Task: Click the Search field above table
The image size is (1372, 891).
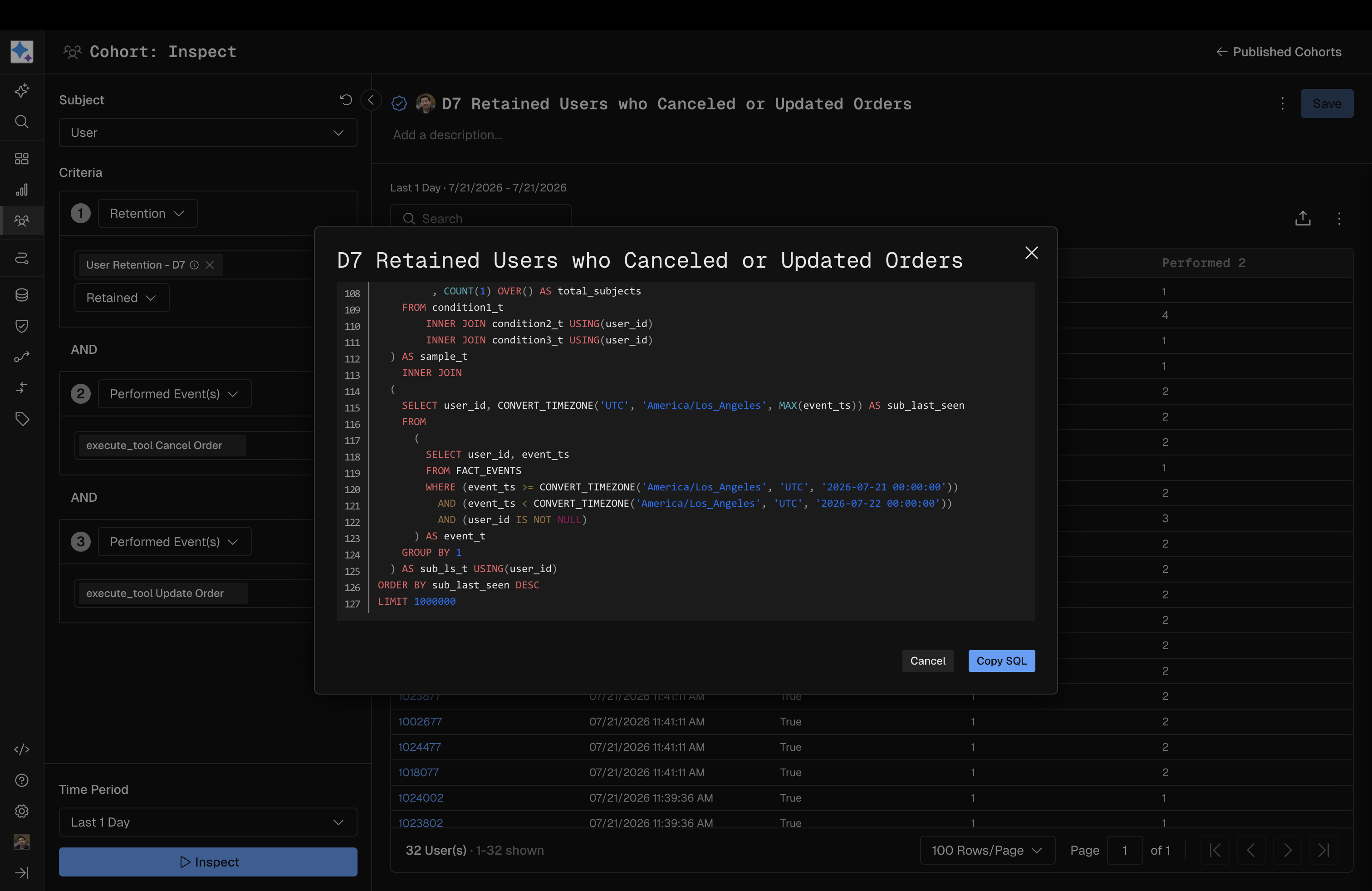Action: click(x=481, y=218)
